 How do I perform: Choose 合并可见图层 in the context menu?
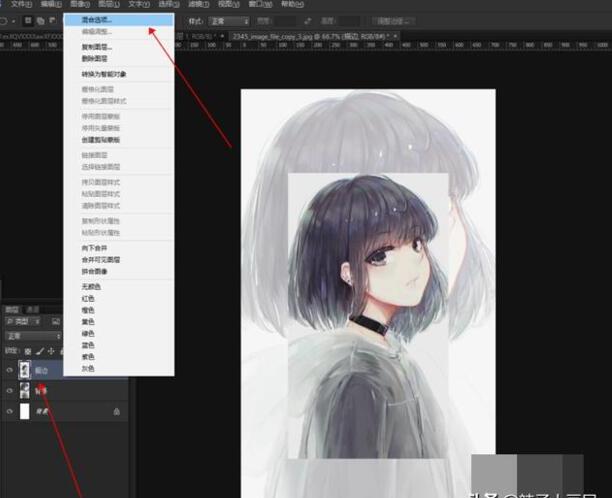(119, 260)
